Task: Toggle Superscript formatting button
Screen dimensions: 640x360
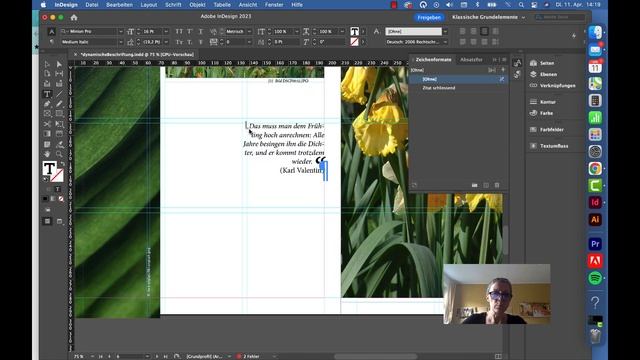Action: tap(190, 31)
